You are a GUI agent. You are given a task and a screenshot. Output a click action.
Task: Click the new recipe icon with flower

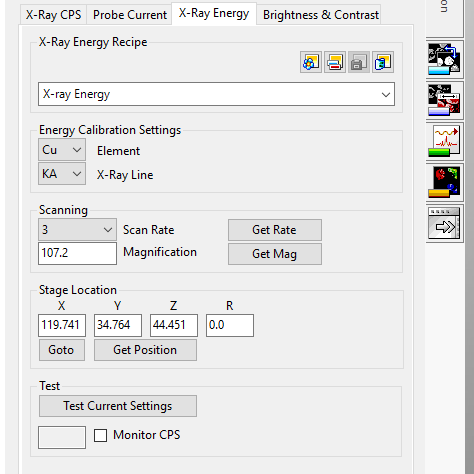[x=311, y=62]
